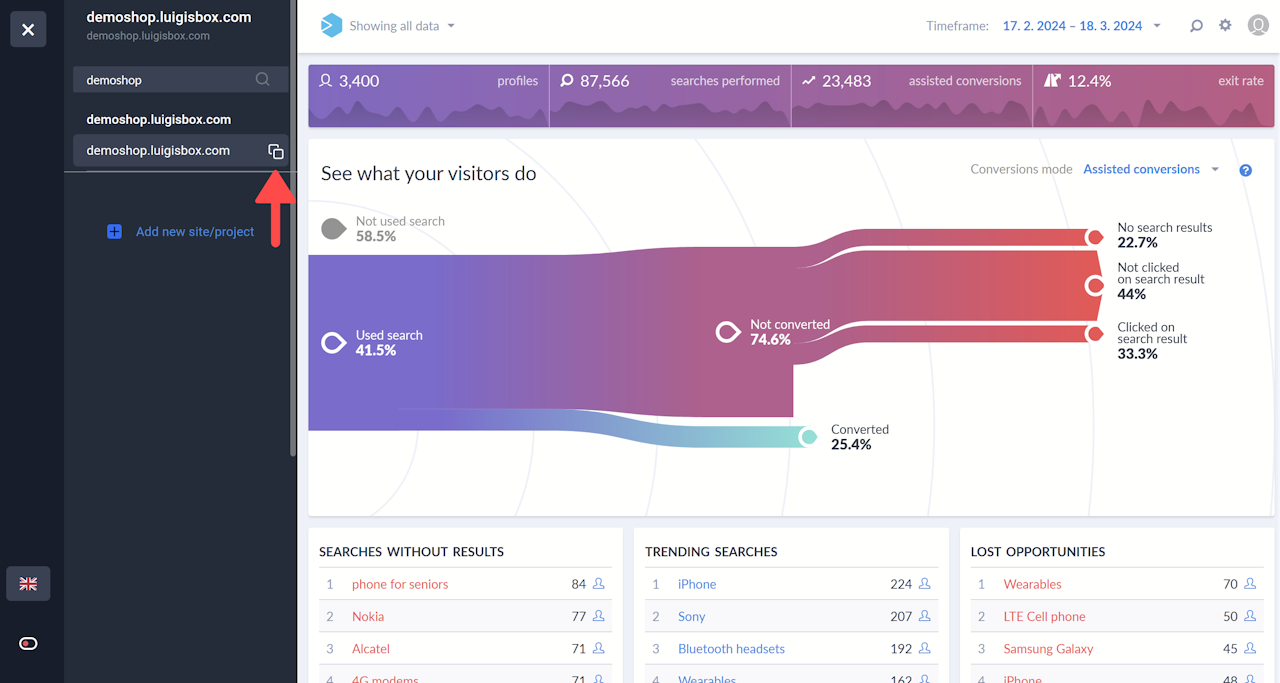Open 'phone for seniors' search term
The height and width of the screenshot is (683, 1280).
point(400,584)
